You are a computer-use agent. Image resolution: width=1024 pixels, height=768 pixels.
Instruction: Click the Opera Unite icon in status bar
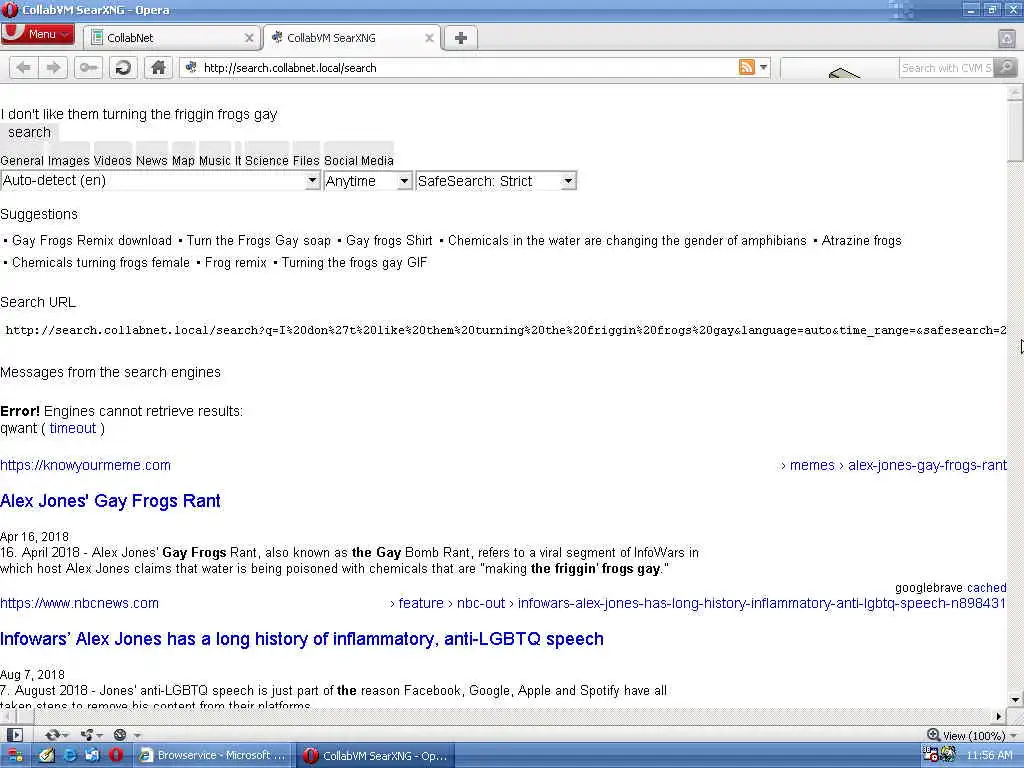point(90,735)
